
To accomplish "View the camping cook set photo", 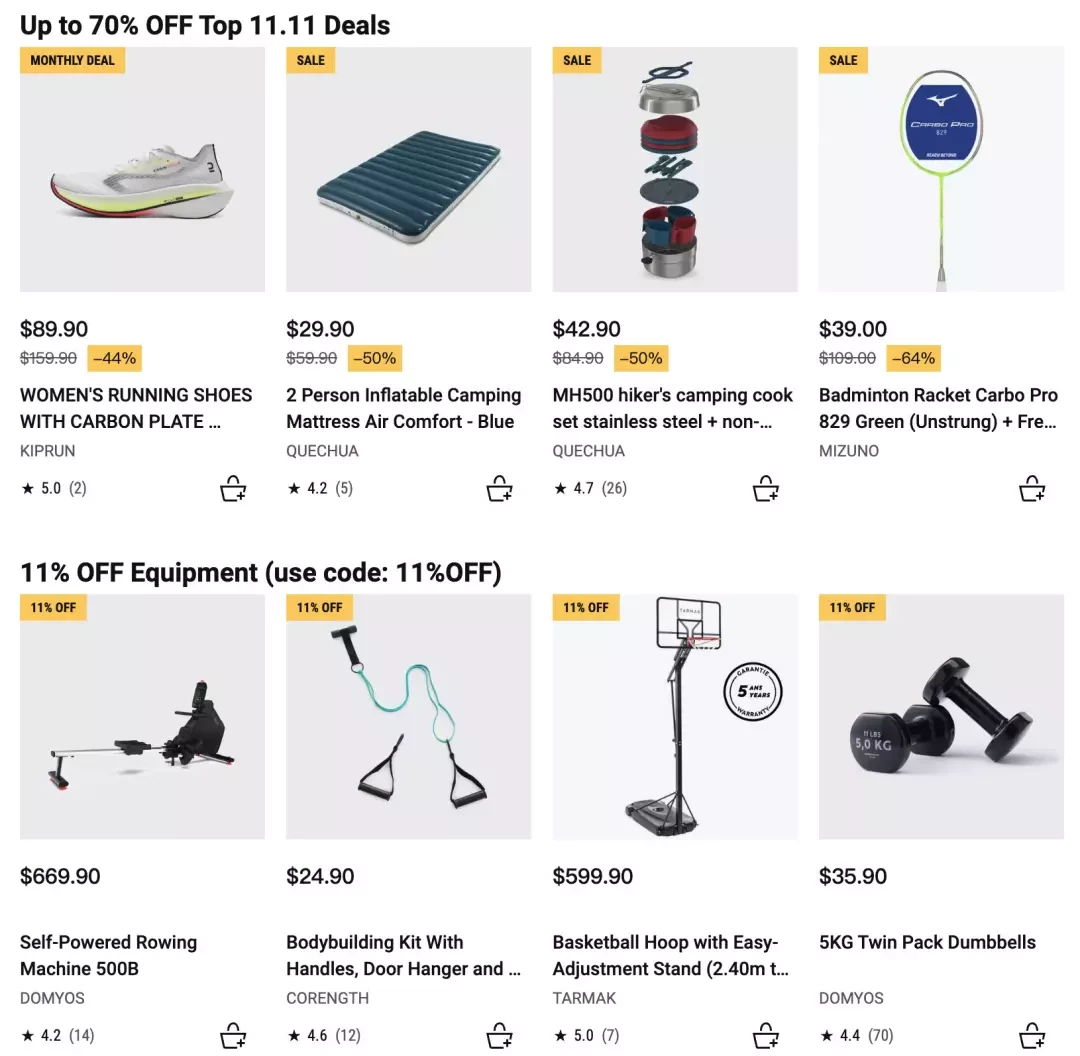I will click(675, 169).
